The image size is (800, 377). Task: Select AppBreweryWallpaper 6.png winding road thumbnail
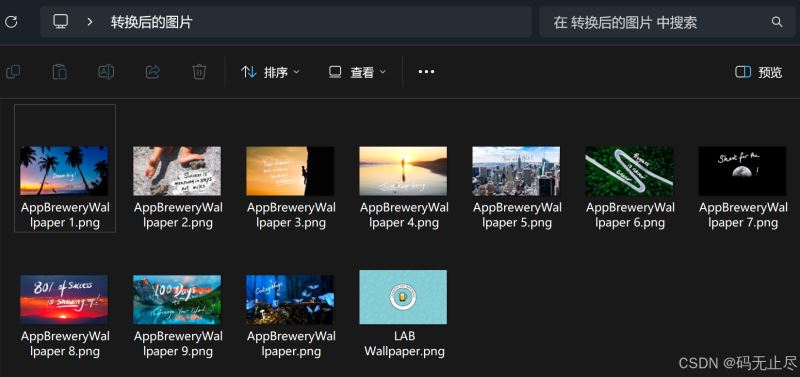tap(629, 171)
